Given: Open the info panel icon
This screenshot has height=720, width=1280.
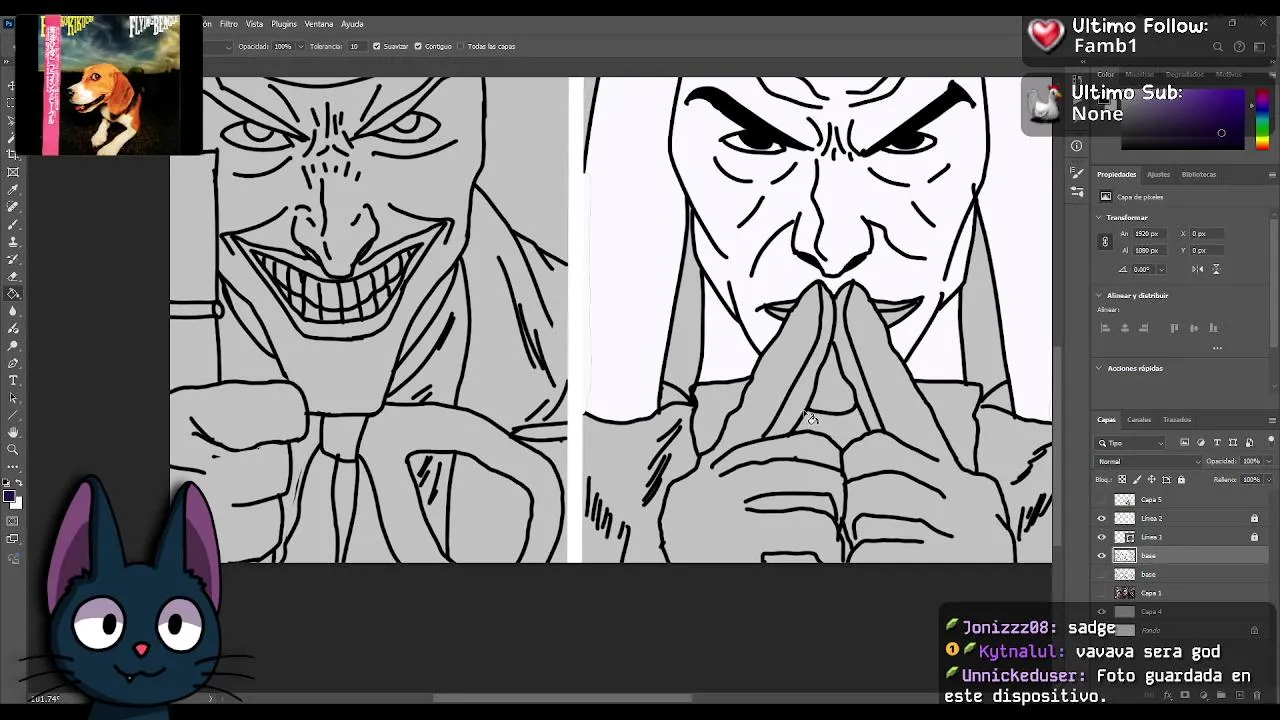Looking at the screenshot, I should coord(1077,146).
